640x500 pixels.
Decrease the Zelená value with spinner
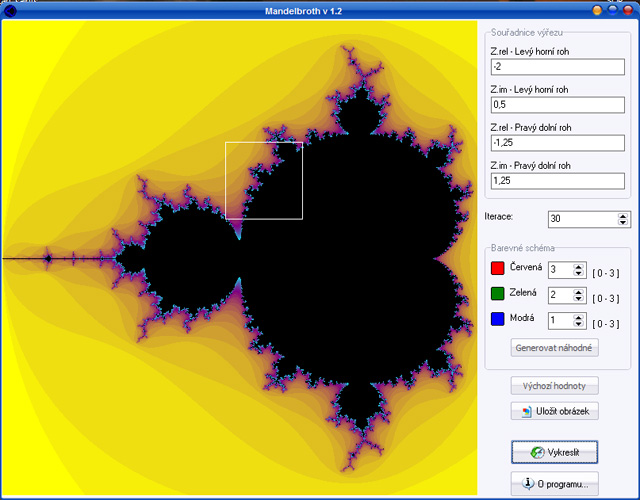(578, 298)
